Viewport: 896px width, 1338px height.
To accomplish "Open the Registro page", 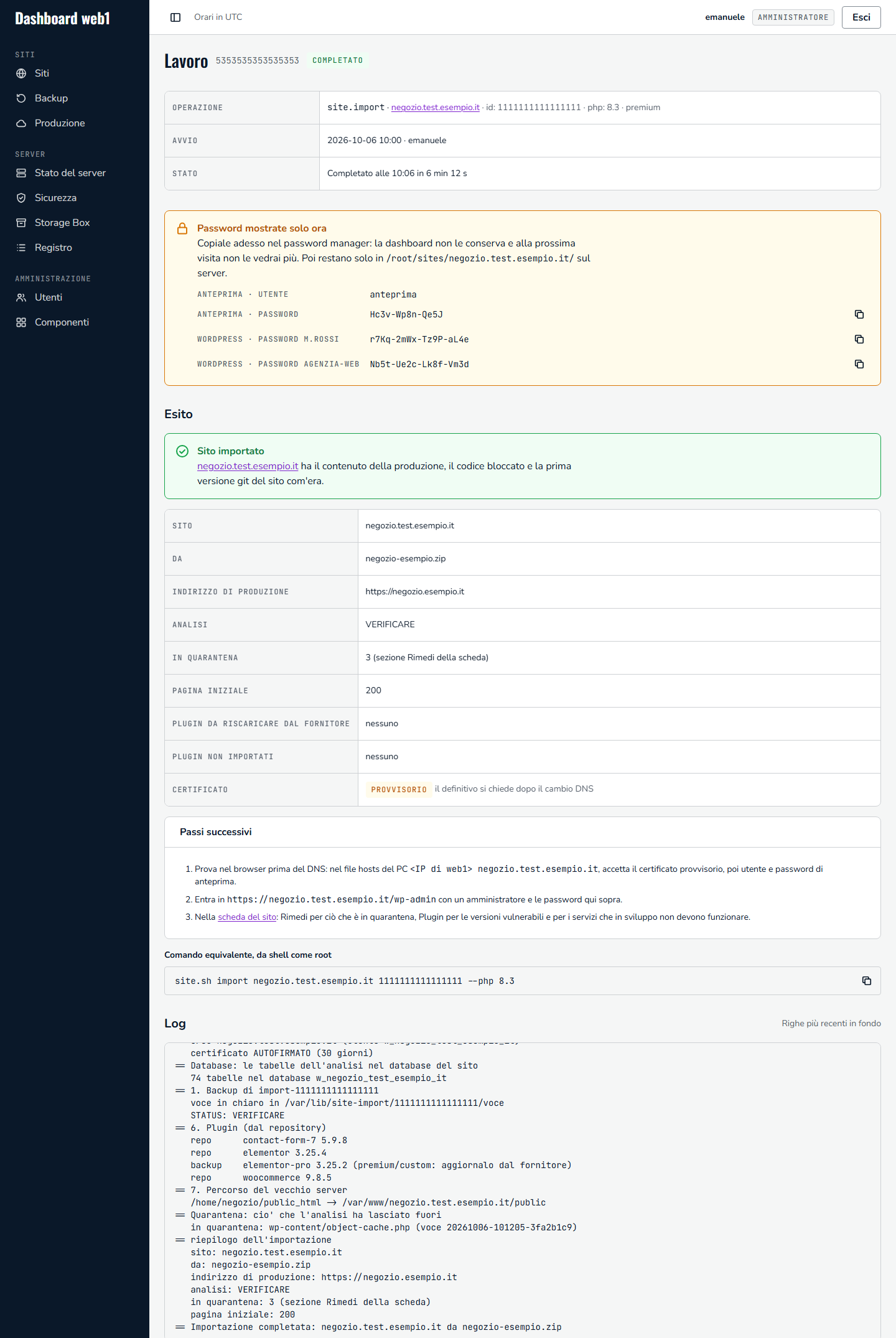I will tap(75, 248).
